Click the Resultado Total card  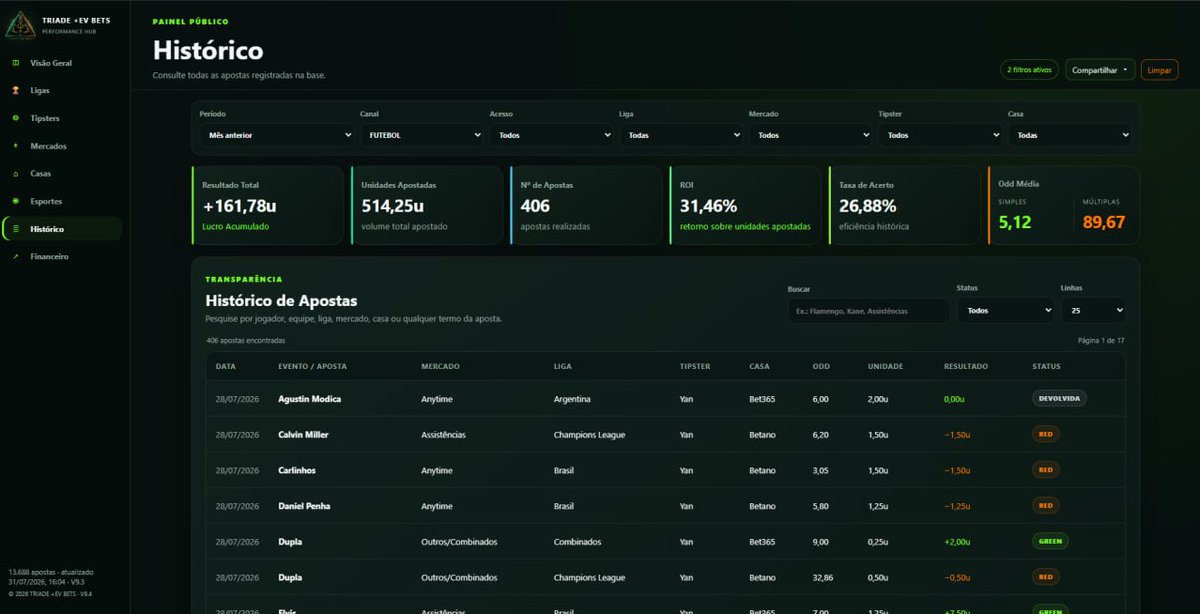[x=267, y=205]
